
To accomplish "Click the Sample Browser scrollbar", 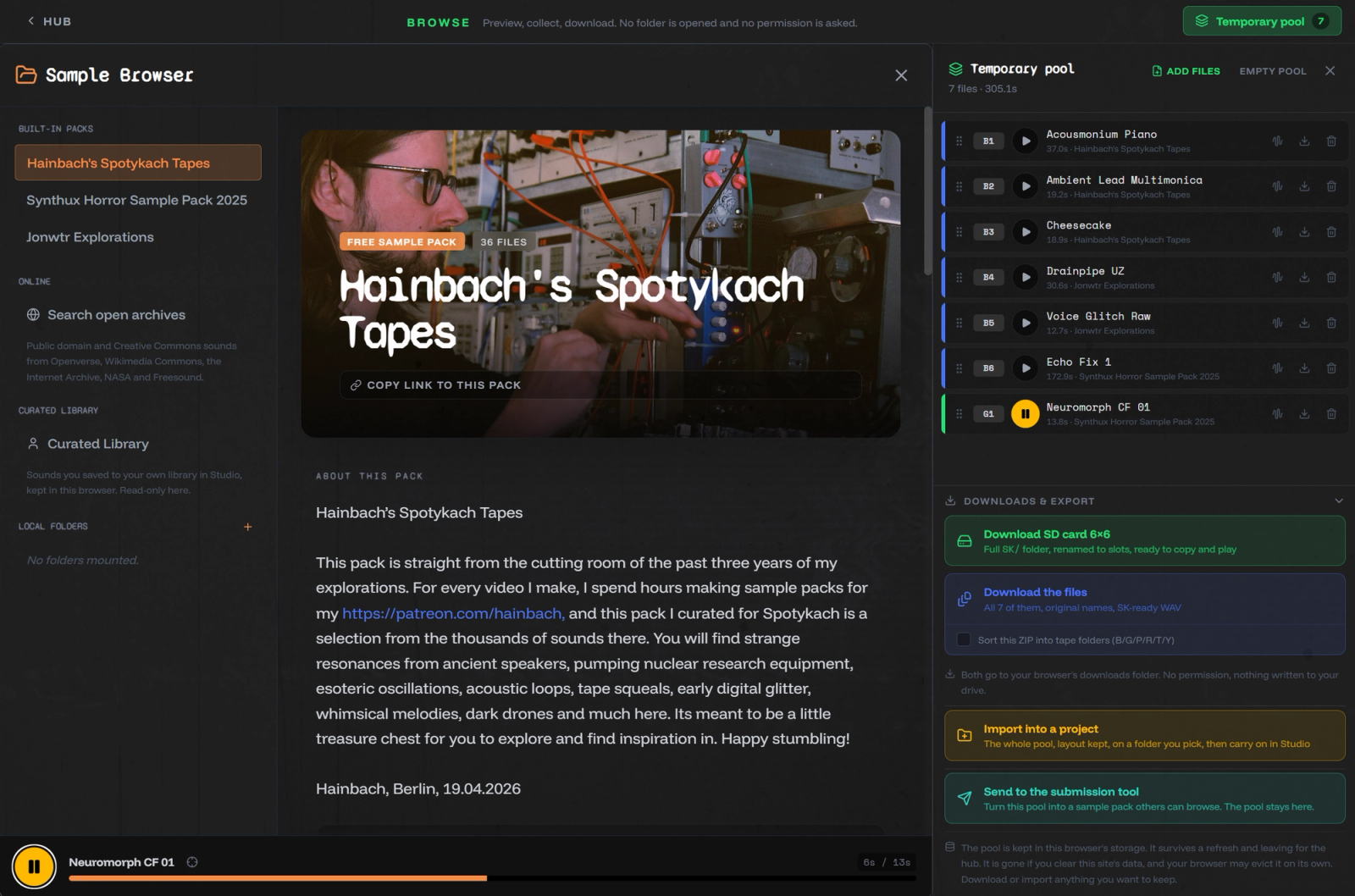I will coord(928,190).
